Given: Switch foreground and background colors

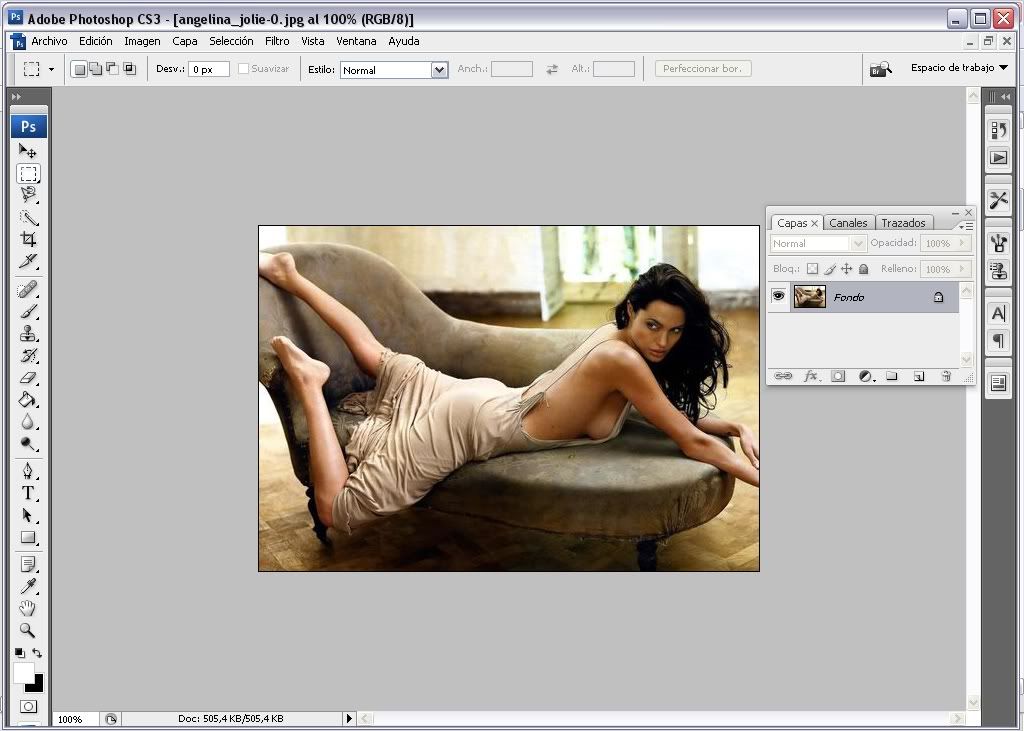Looking at the screenshot, I should click(37, 653).
